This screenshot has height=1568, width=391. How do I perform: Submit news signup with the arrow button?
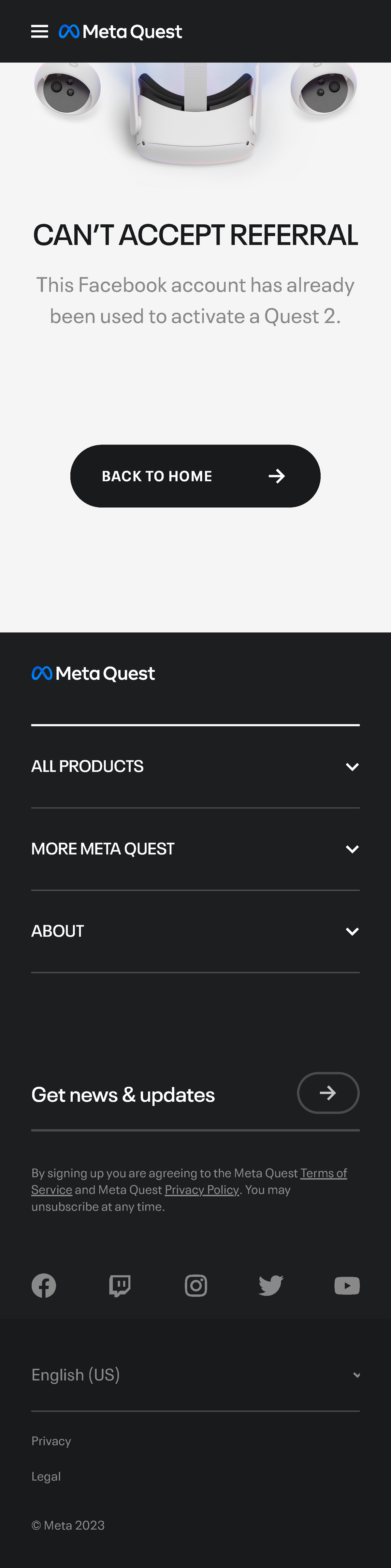[328, 1093]
